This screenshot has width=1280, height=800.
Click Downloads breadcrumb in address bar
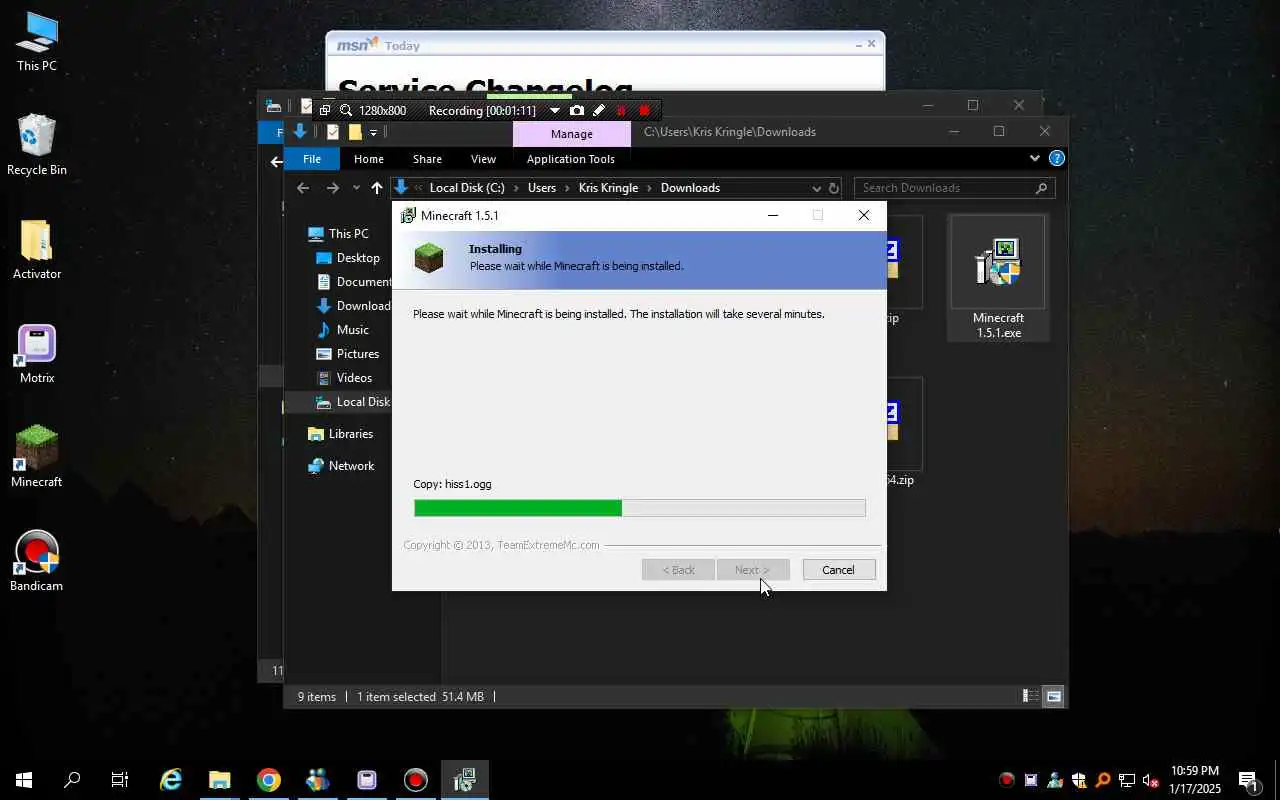690,188
